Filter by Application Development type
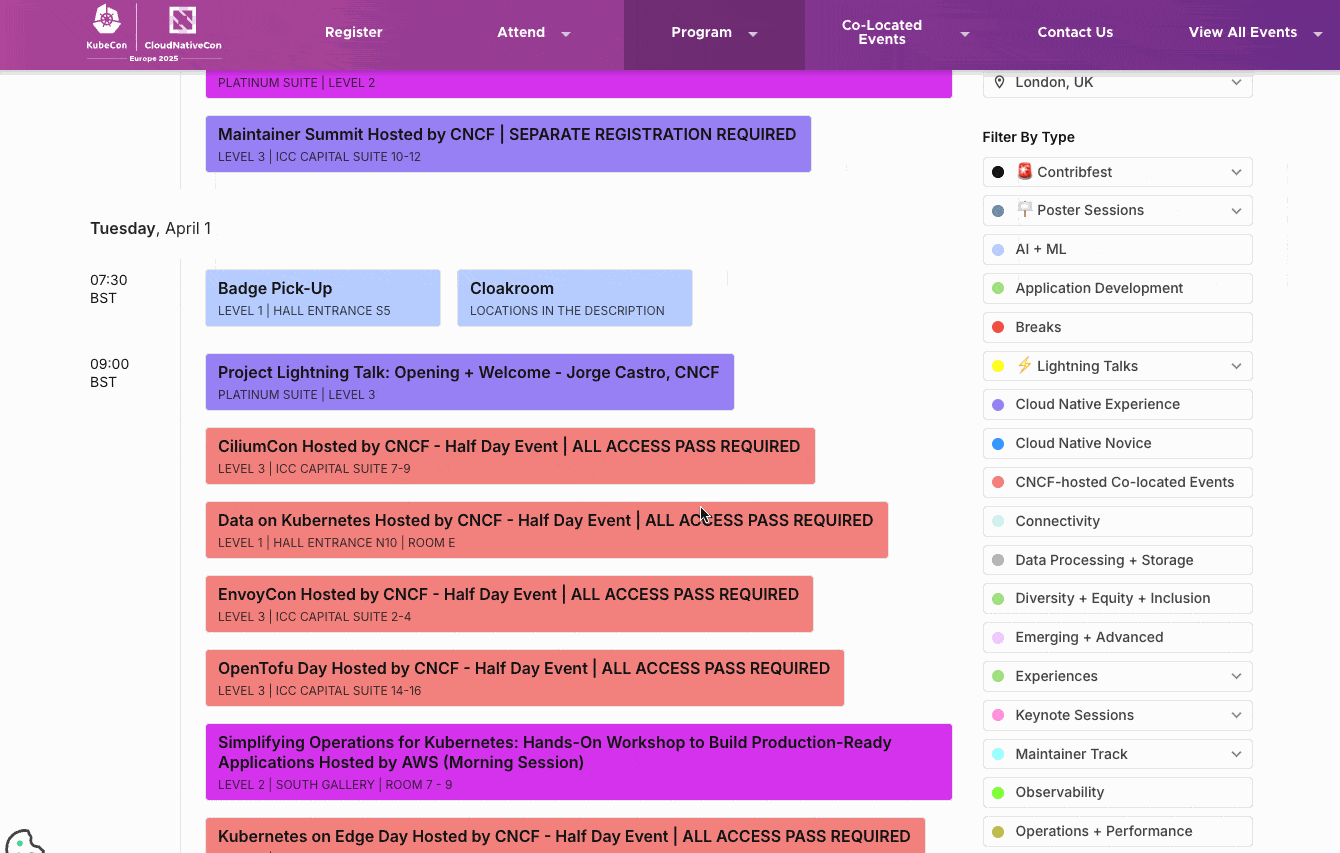 click(x=1117, y=288)
